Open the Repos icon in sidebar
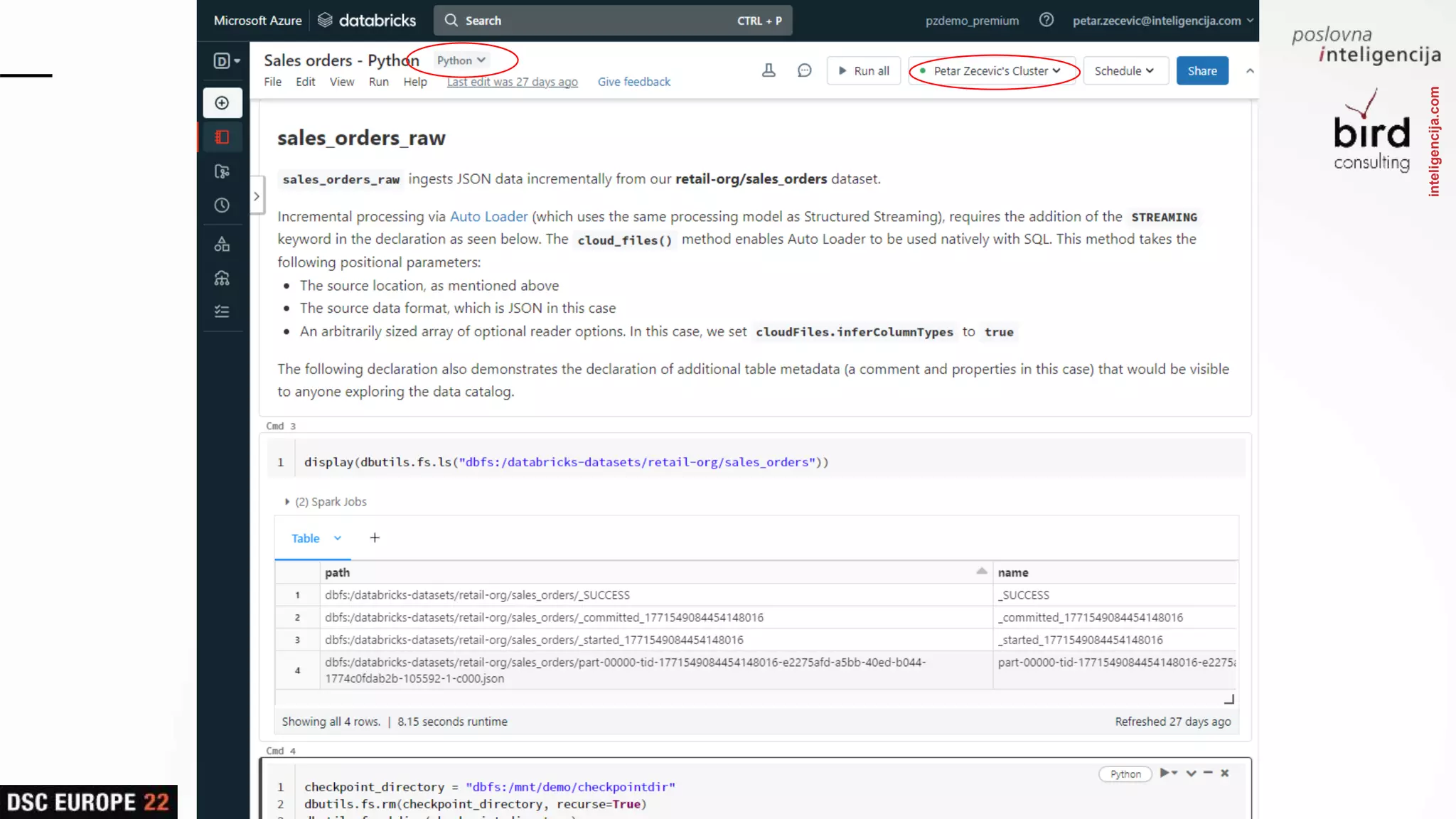1456x819 pixels. tap(222, 171)
